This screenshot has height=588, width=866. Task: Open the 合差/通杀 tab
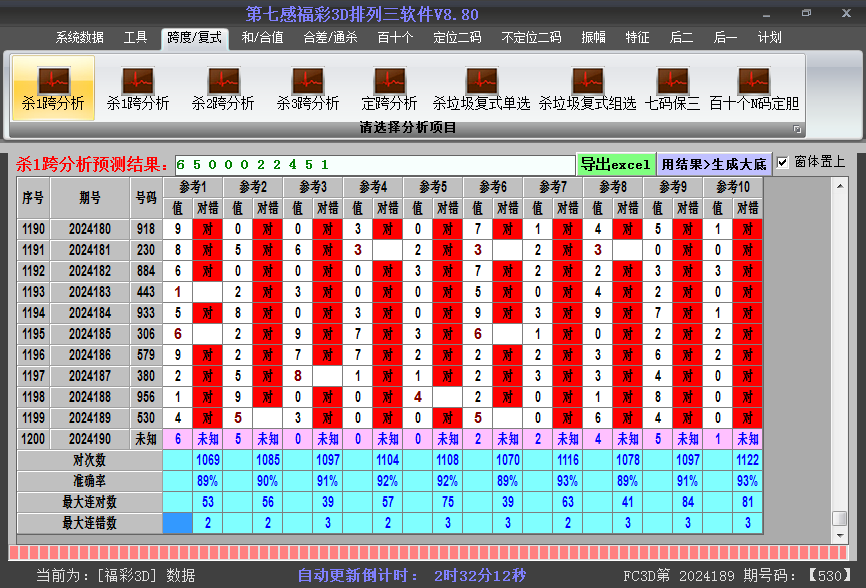pos(330,38)
